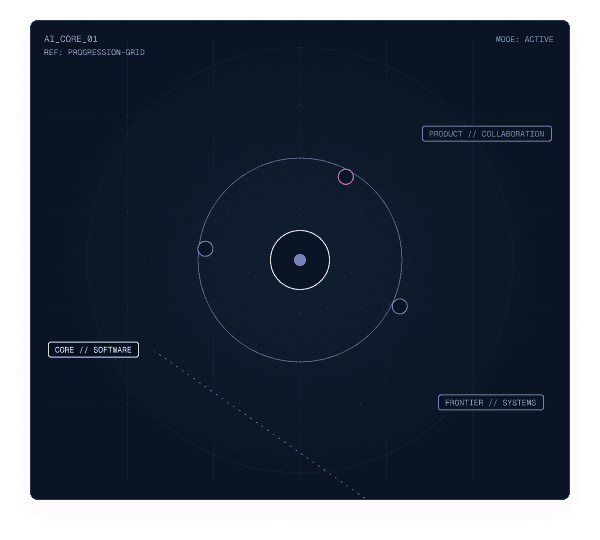Open the PRODUCT // COLLABORATION label
Viewport: 600px width, 540px height.
(x=487, y=134)
